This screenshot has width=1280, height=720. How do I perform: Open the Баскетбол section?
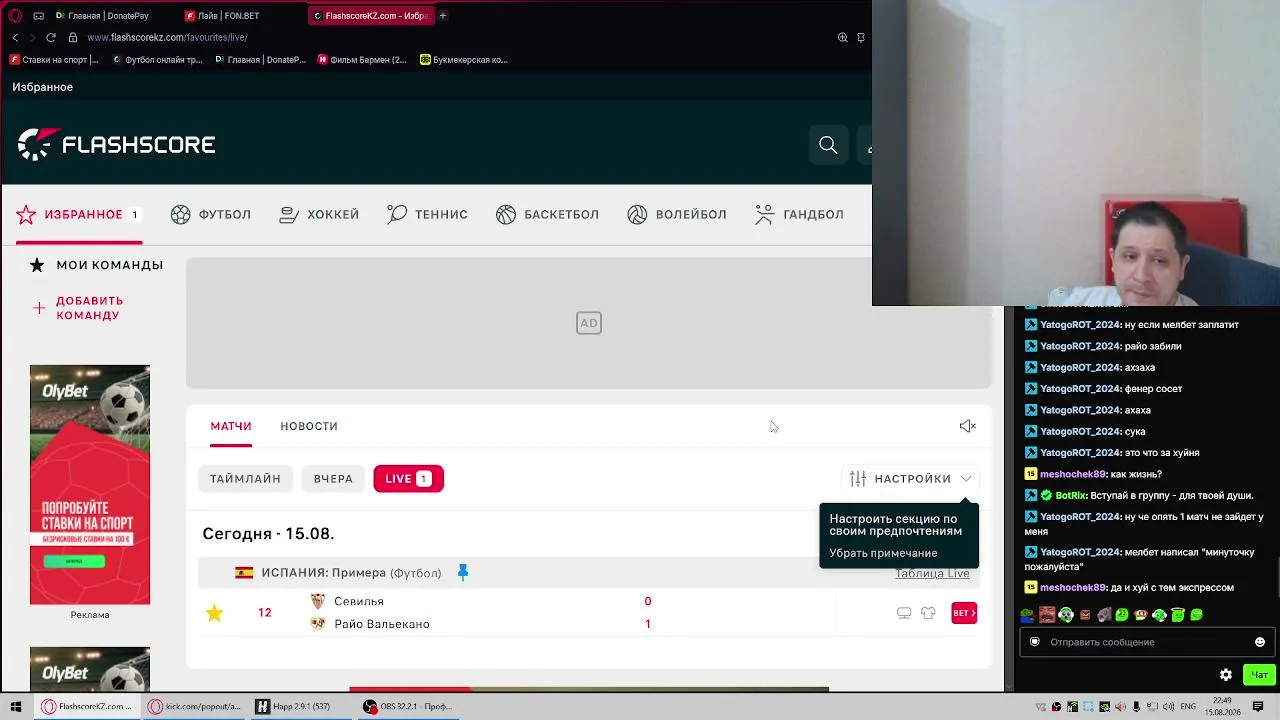click(547, 214)
